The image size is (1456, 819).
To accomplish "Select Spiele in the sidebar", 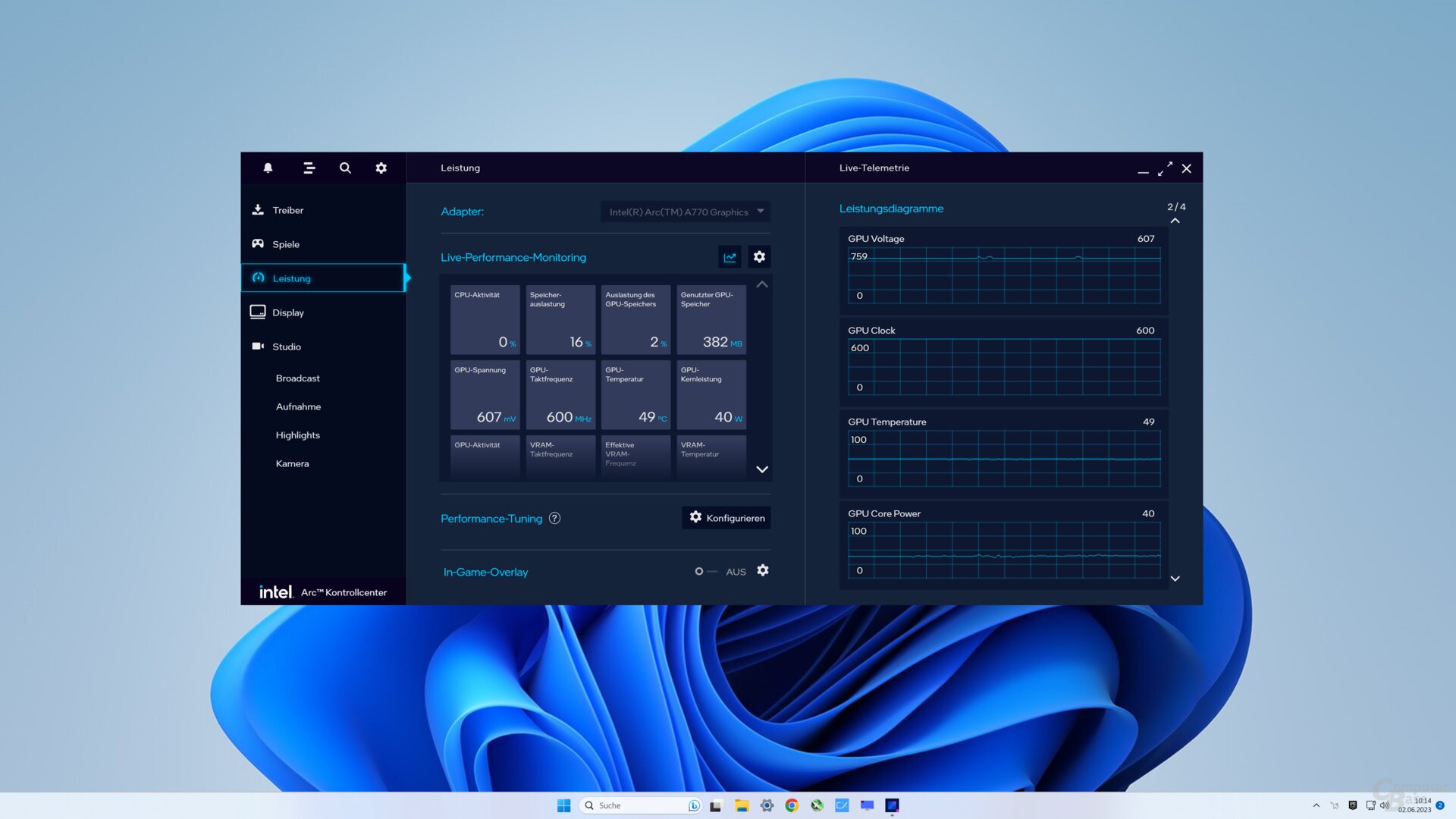I will [x=285, y=244].
